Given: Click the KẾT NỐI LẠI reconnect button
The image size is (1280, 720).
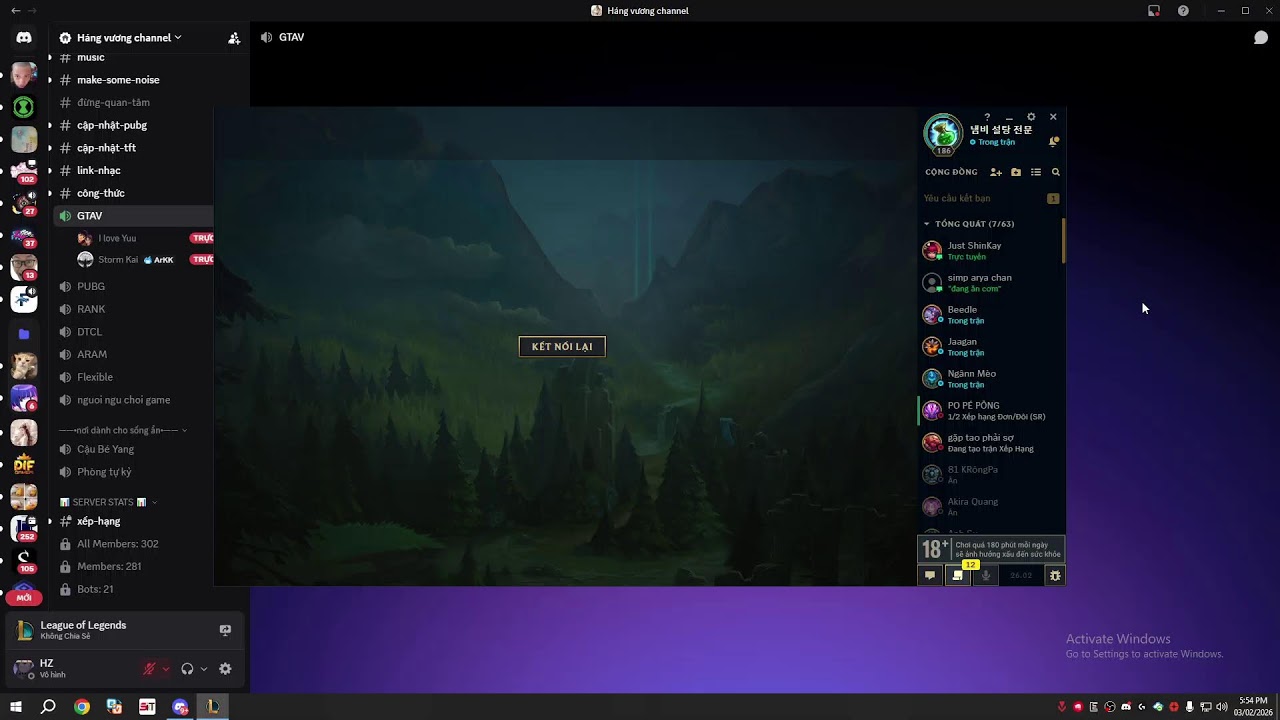Looking at the screenshot, I should pyautogui.click(x=562, y=346).
